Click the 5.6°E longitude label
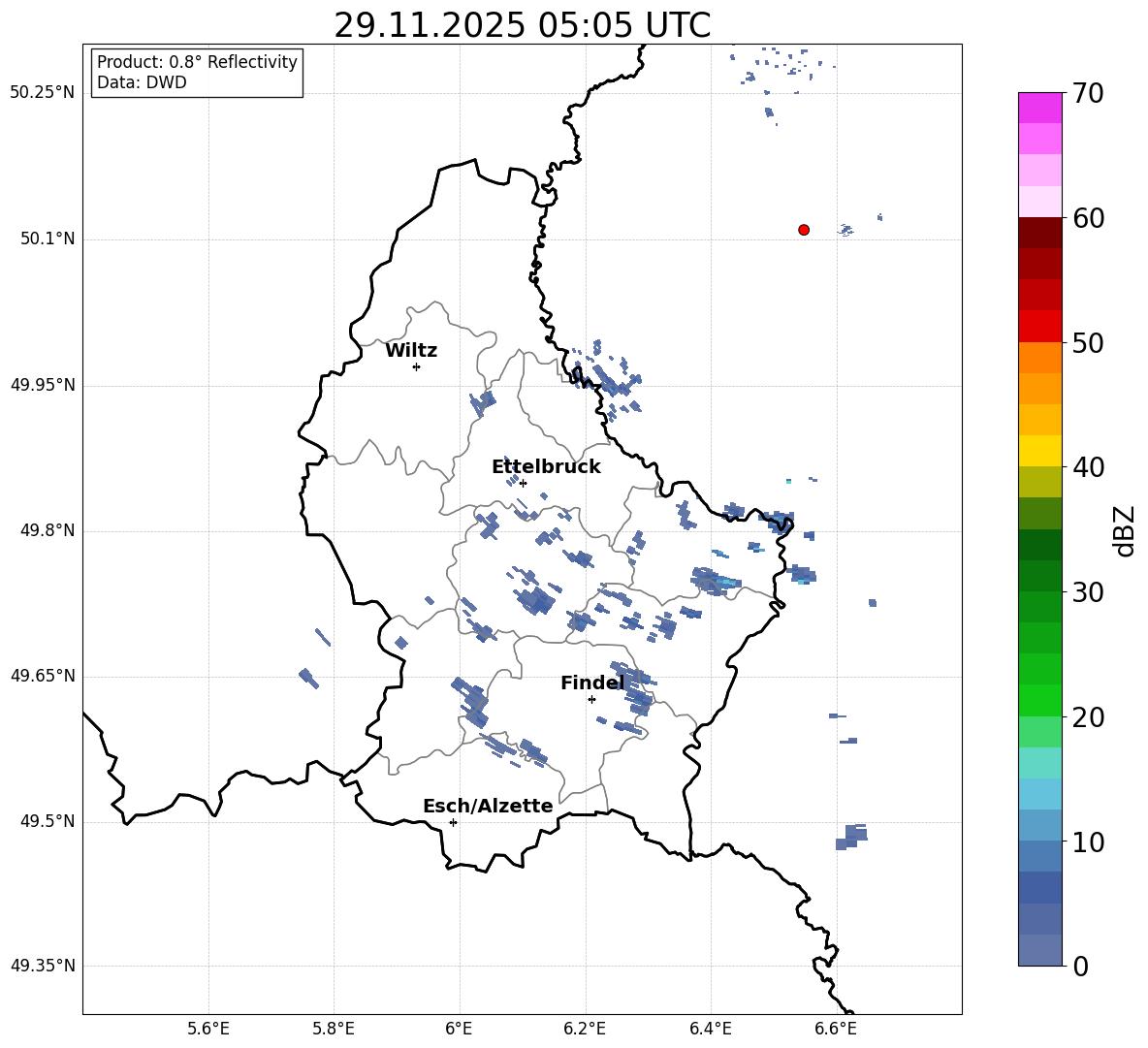The image size is (1148, 1048). [x=208, y=1029]
